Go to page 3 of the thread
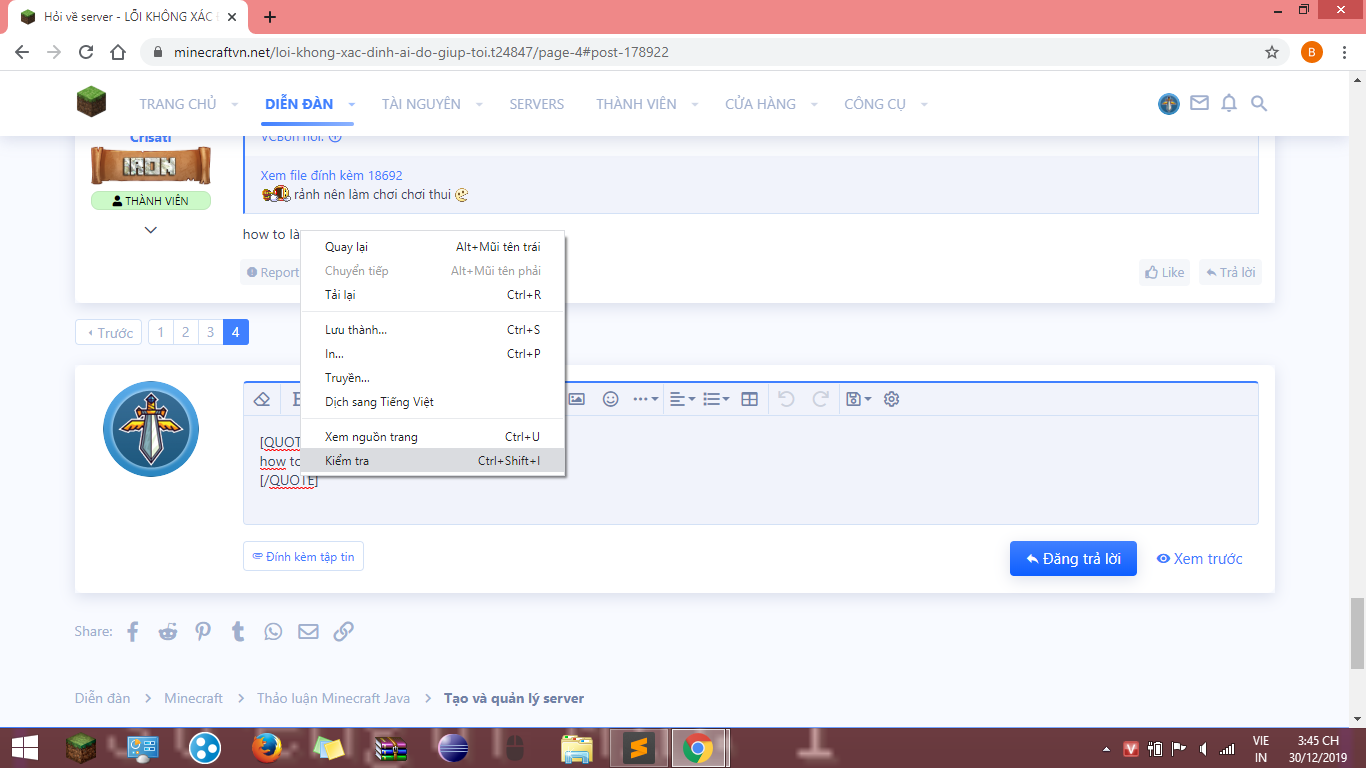Image resolution: width=1366 pixels, height=768 pixels. [210, 333]
